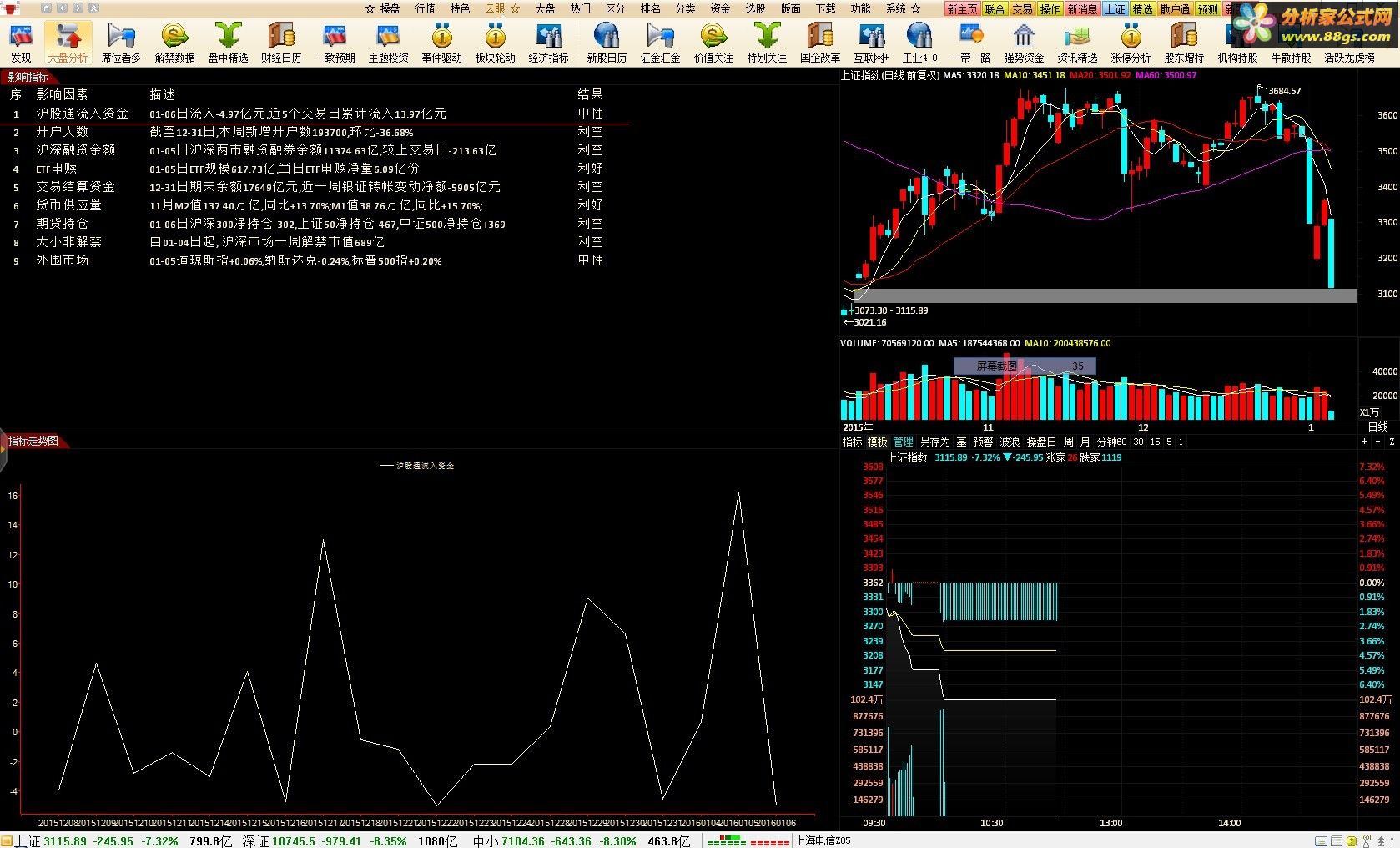Open the 经济指标 icon
Viewport: 1400px width, 848px height.
(548, 43)
